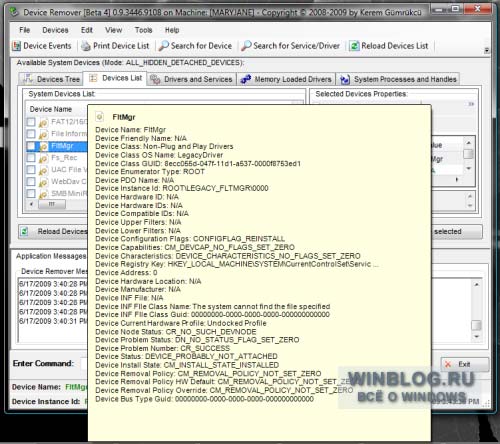Click the Search for Device button

pyautogui.click(x=195, y=46)
